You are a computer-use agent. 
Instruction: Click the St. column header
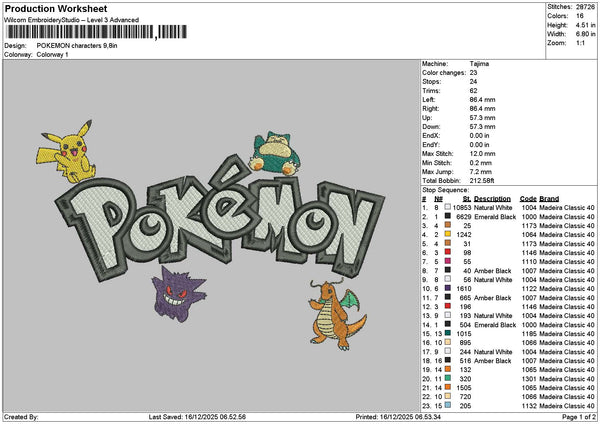click(x=466, y=199)
